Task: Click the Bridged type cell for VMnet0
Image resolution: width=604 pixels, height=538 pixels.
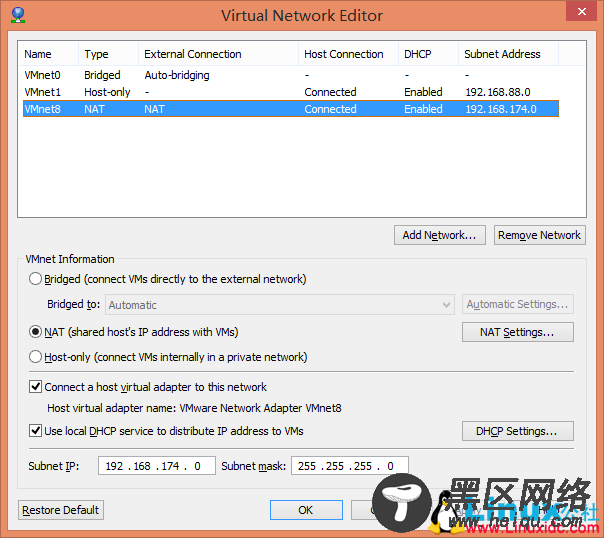Action: (x=102, y=75)
